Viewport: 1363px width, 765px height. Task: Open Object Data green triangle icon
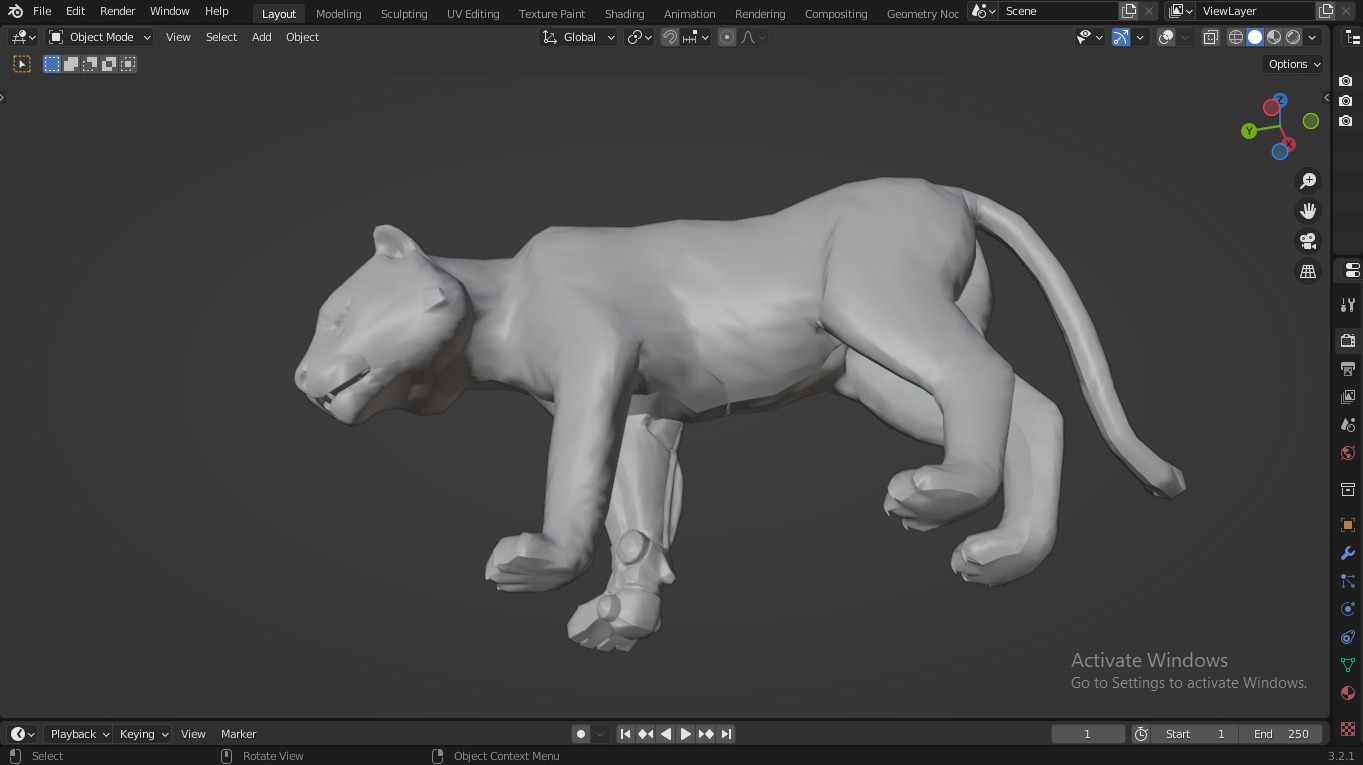pyautogui.click(x=1348, y=665)
